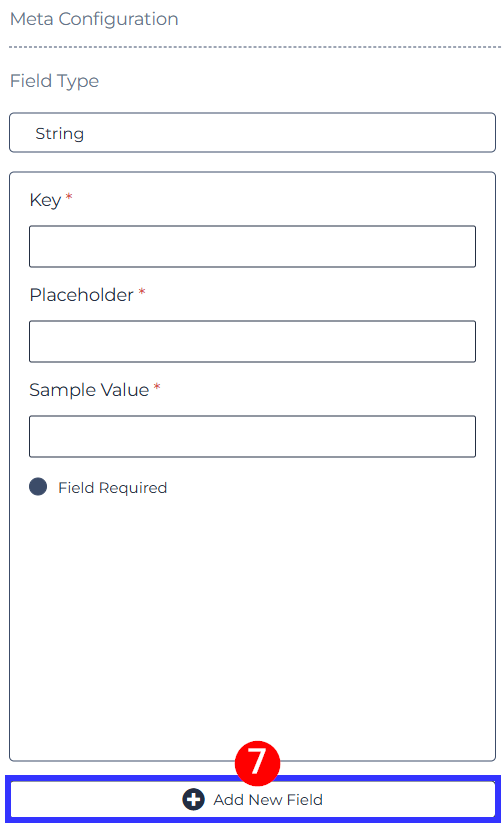The image size is (503, 831).
Task: Click the Sample Value field label
Action: (89, 390)
